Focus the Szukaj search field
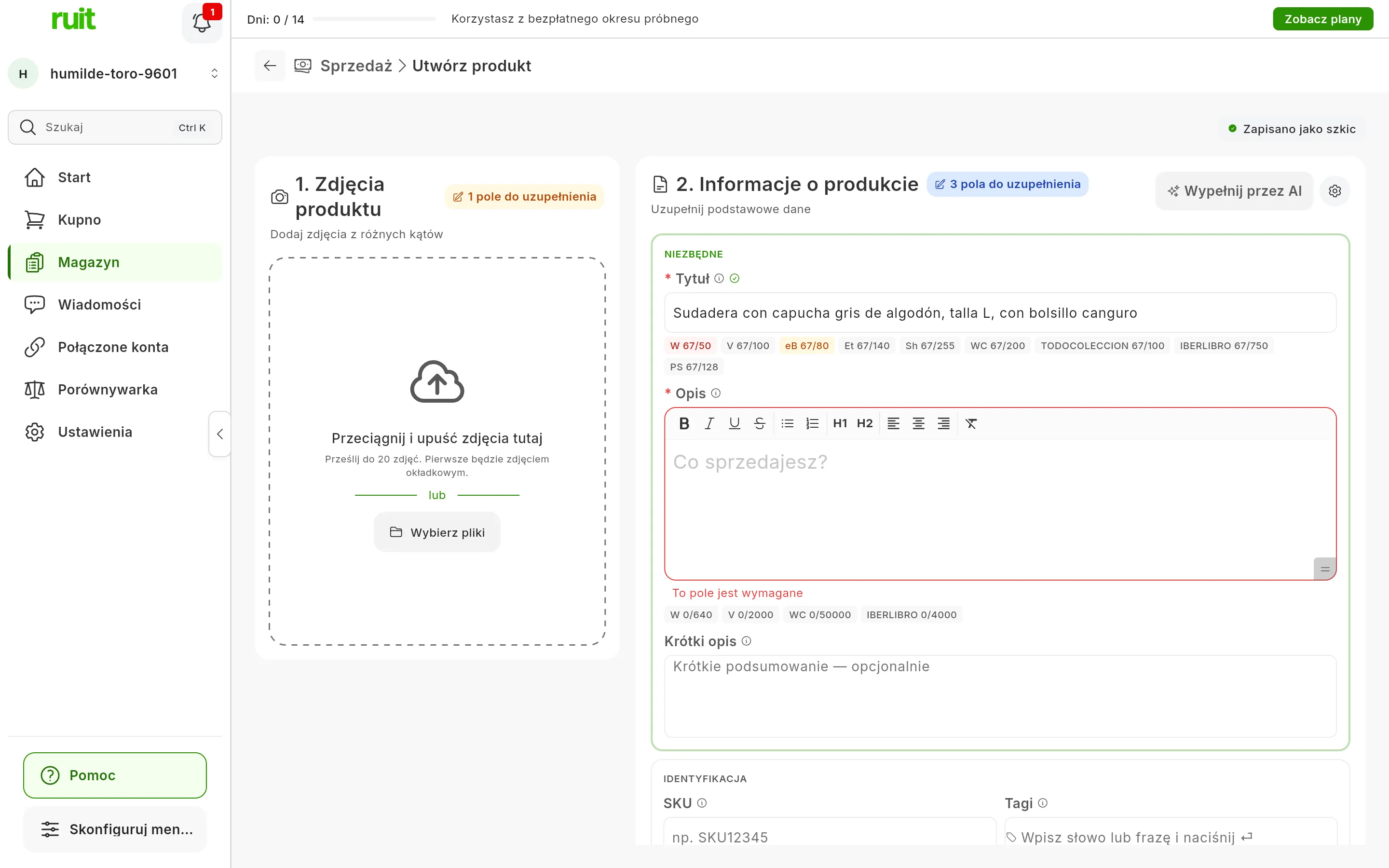This screenshot has height=868, width=1389. (x=115, y=127)
